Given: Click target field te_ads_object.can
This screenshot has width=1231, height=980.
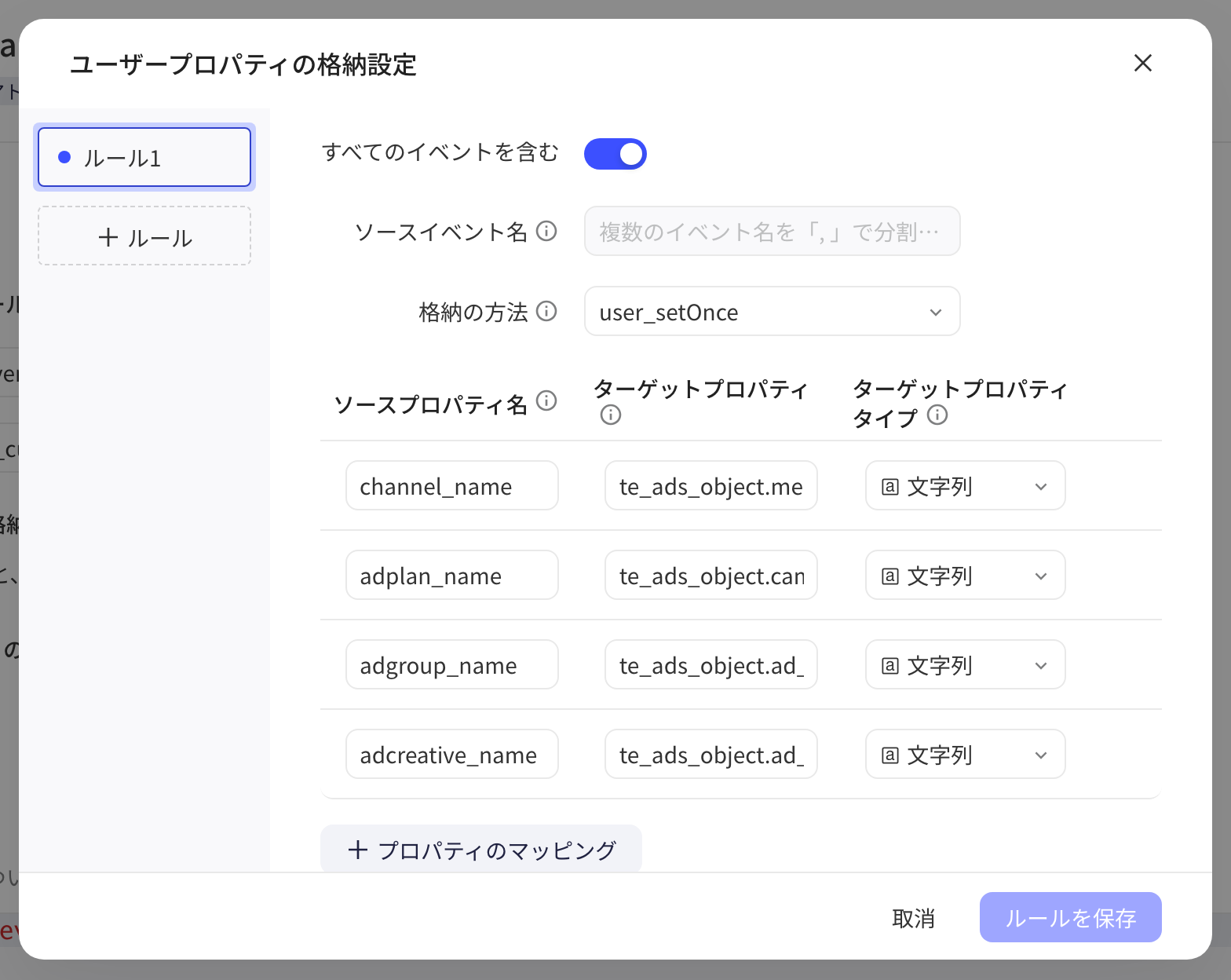Looking at the screenshot, I should [711, 575].
